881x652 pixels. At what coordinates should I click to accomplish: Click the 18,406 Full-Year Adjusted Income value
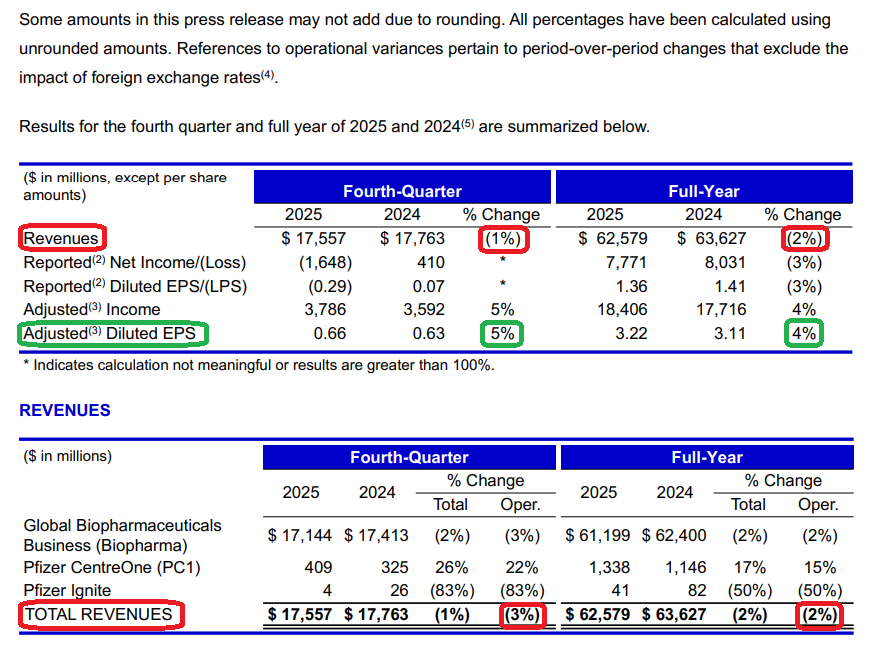click(x=620, y=310)
